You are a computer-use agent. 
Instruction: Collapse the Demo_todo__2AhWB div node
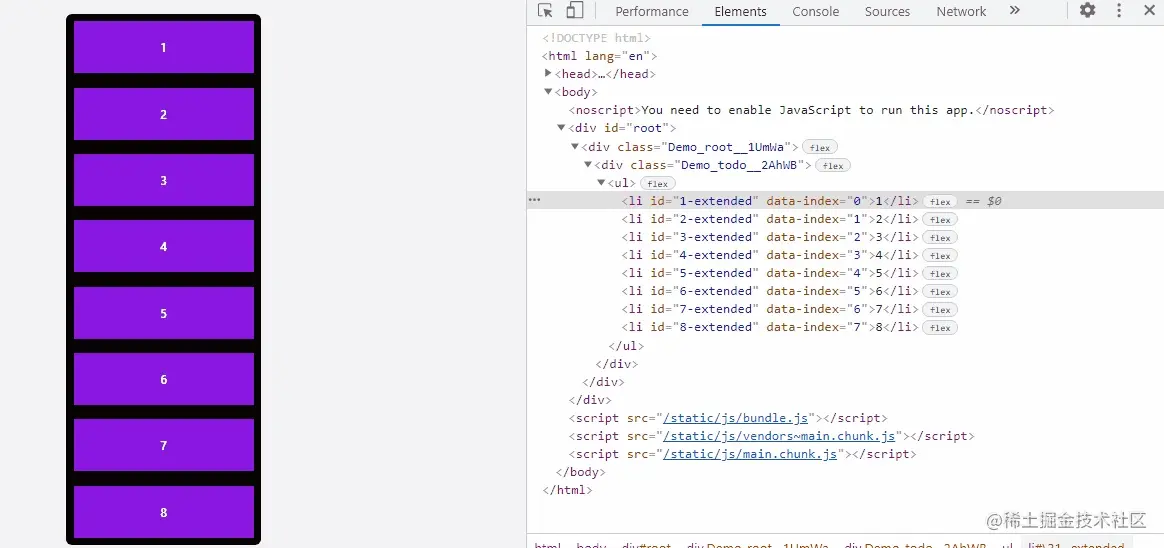point(588,164)
